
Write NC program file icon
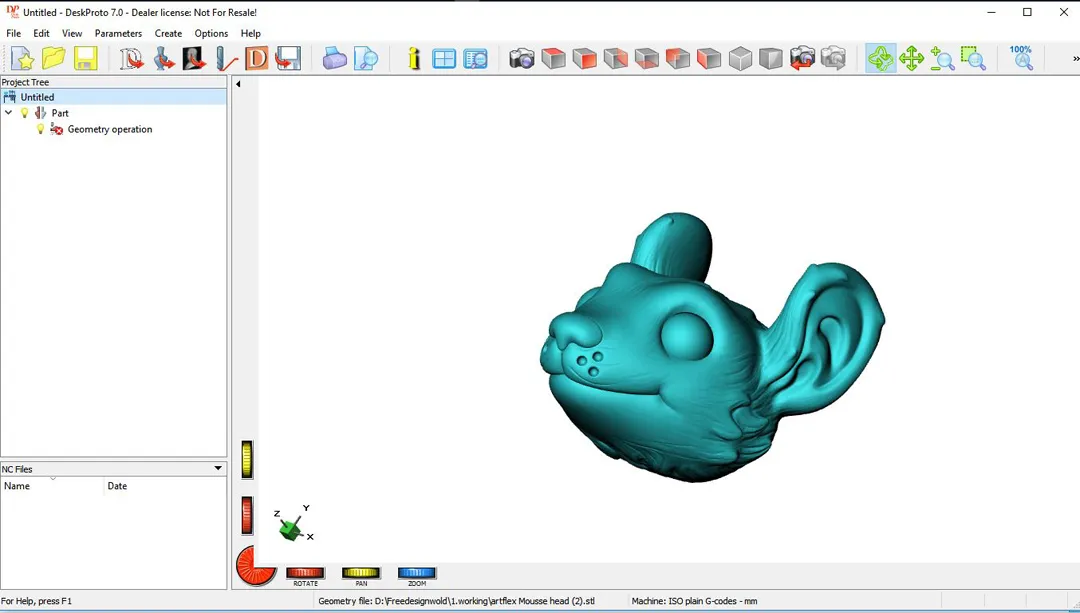(x=288, y=59)
